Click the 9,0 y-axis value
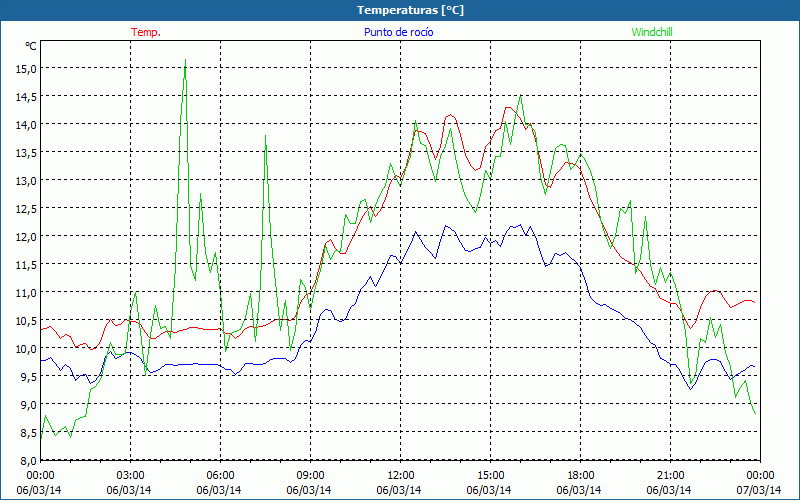Screen dimensions: 800x500 tap(28, 405)
